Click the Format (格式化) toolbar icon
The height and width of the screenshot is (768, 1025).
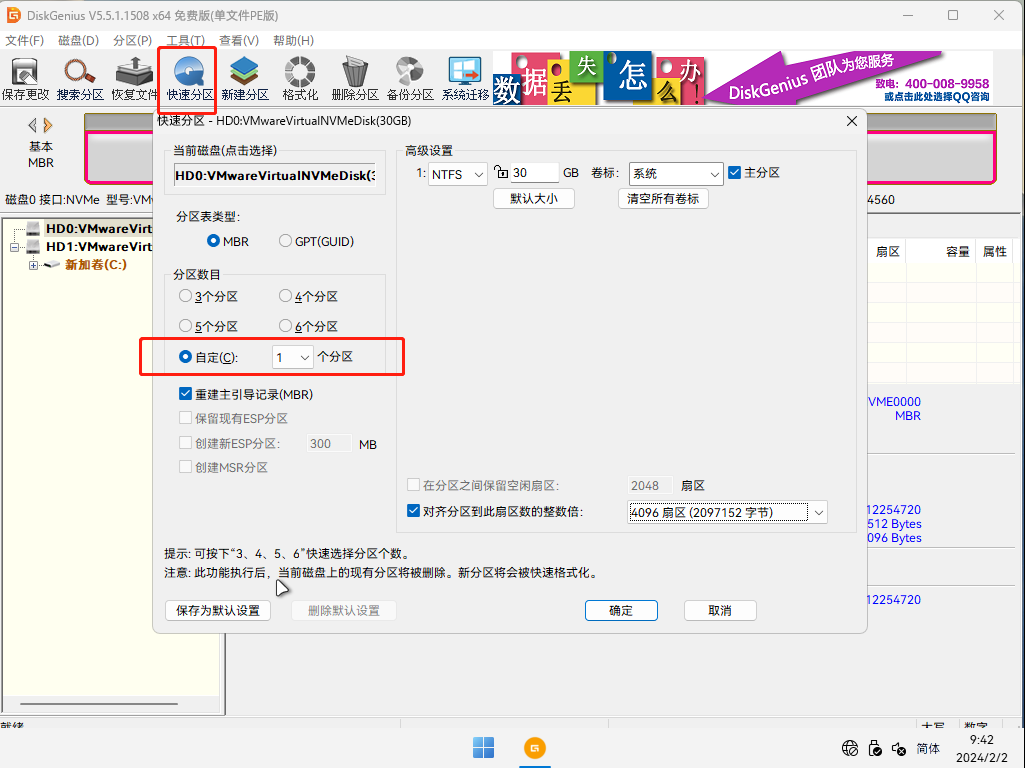pyautogui.click(x=300, y=78)
